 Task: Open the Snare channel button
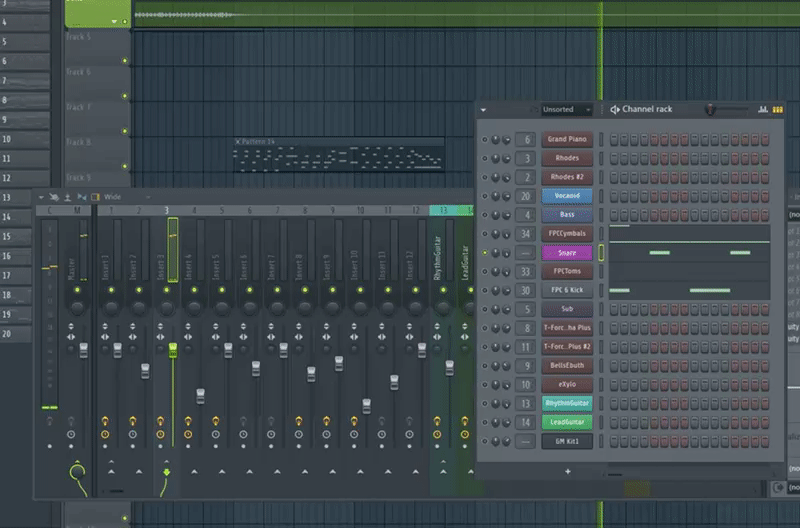(x=567, y=253)
